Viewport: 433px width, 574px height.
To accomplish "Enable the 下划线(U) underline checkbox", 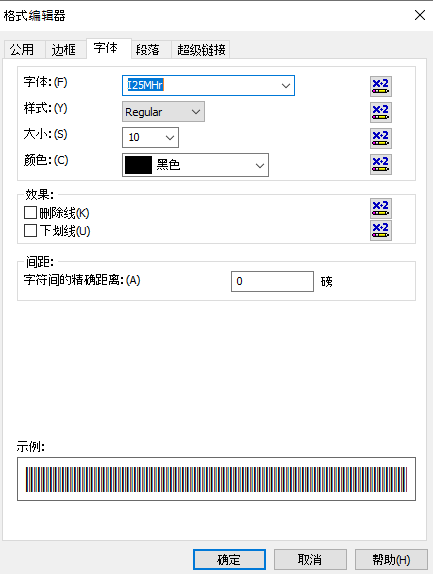I will click(x=30, y=231).
